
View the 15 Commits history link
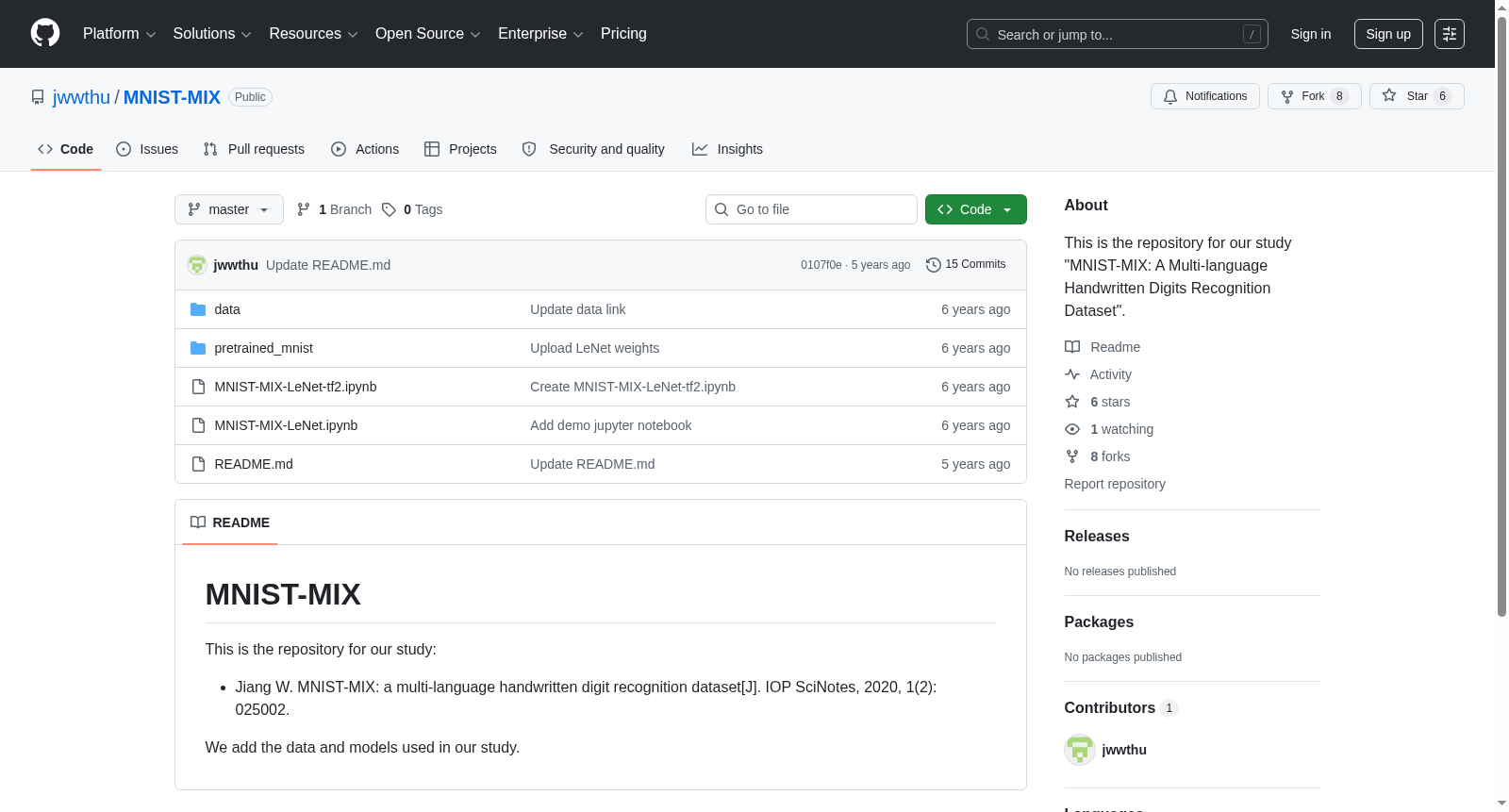click(966, 265)
